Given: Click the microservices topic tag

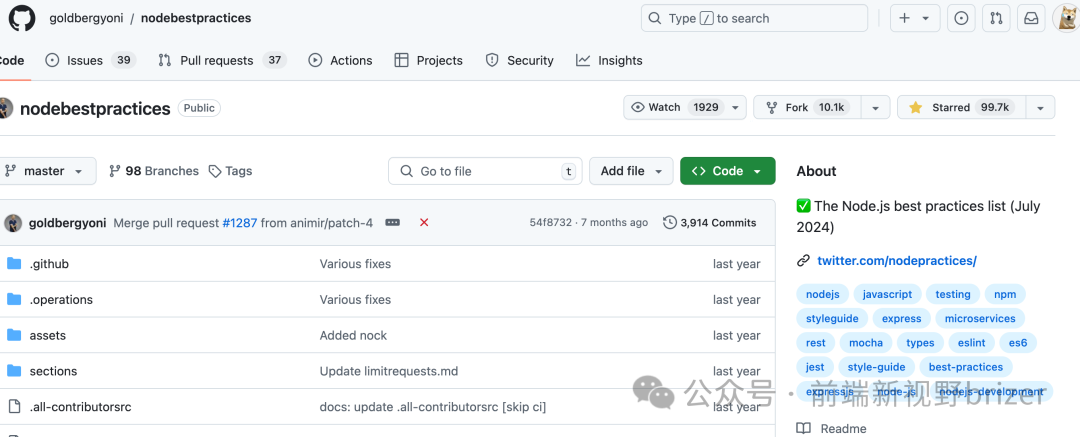Looking at the screenshot, I should (x=980, y=318).
